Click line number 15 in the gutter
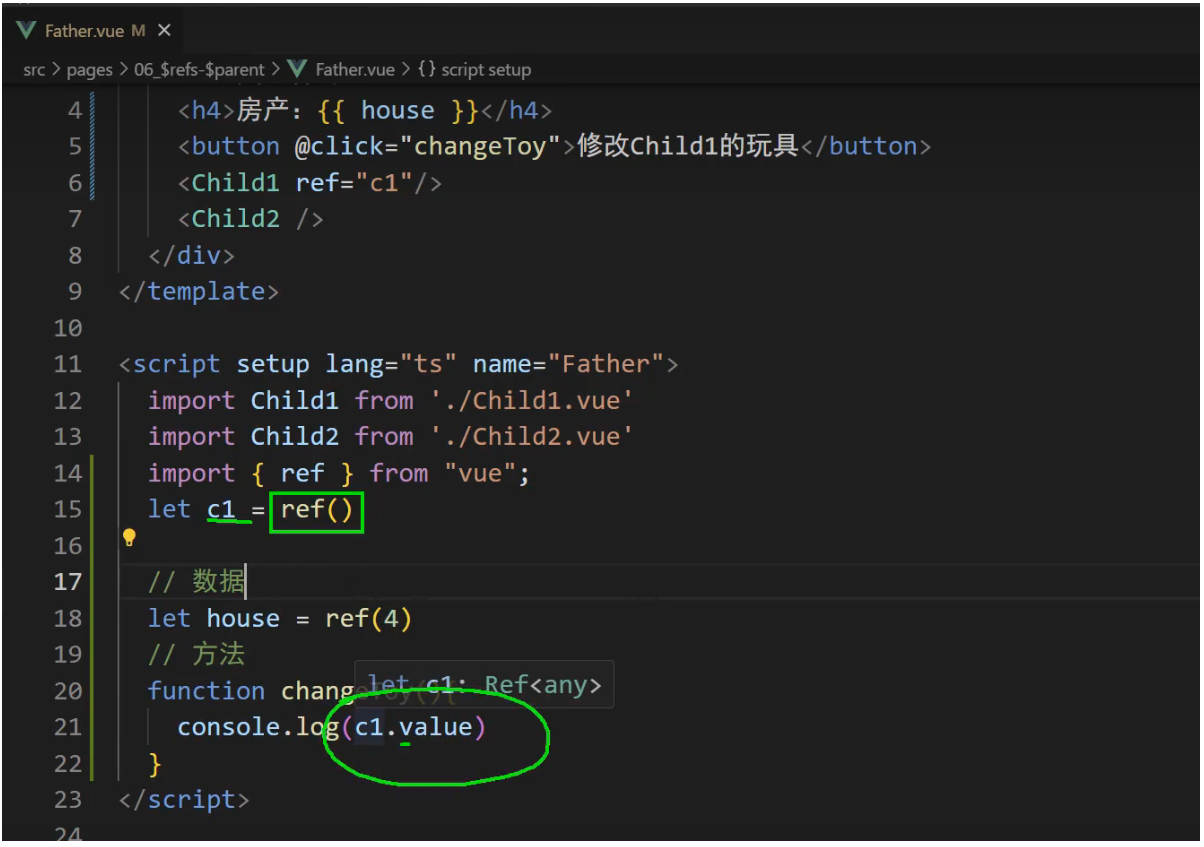1204x847 pixels. click(x=67, y=509)
